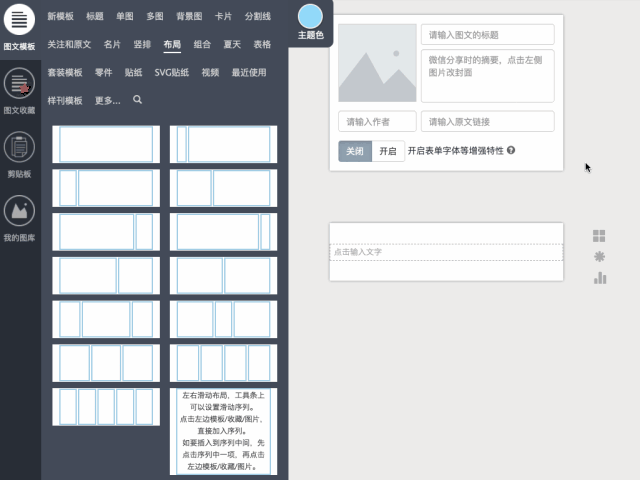Image resolution: width=640 pixels, height=480 pixels.
Task: Switch to the 卡片 category
Action: (x=223, y=16)
